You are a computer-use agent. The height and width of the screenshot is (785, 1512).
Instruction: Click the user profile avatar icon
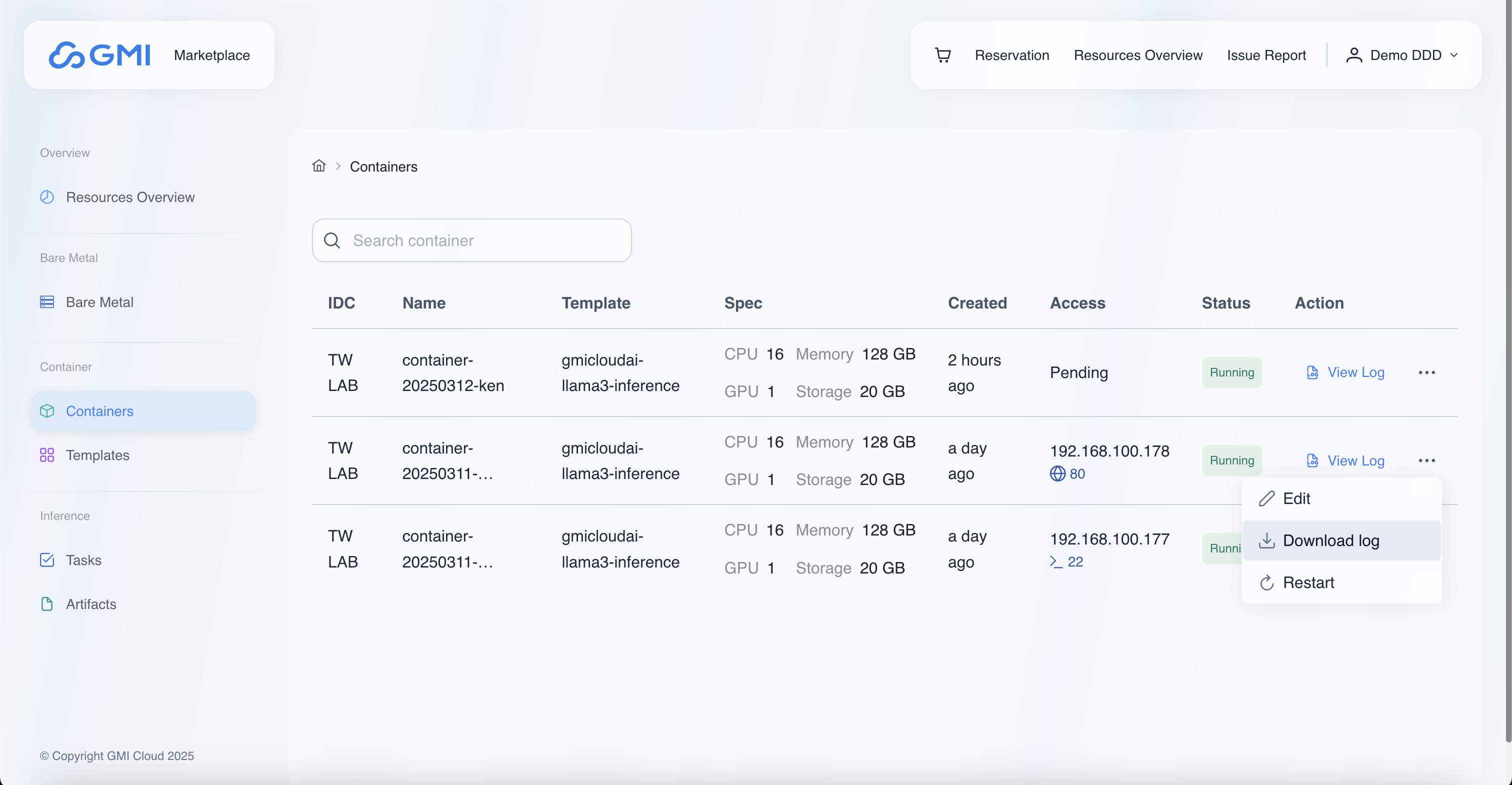pos(1353,55)
